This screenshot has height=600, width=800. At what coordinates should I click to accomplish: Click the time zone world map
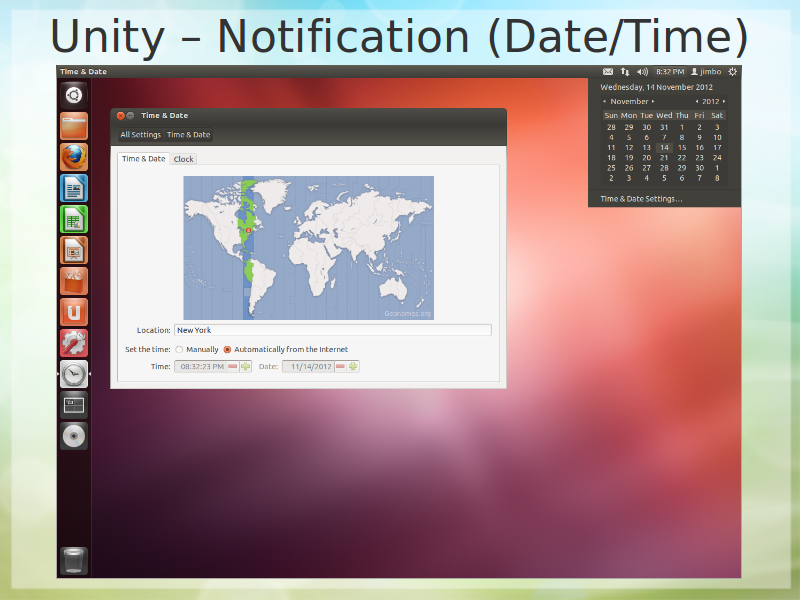click(309, 248)
